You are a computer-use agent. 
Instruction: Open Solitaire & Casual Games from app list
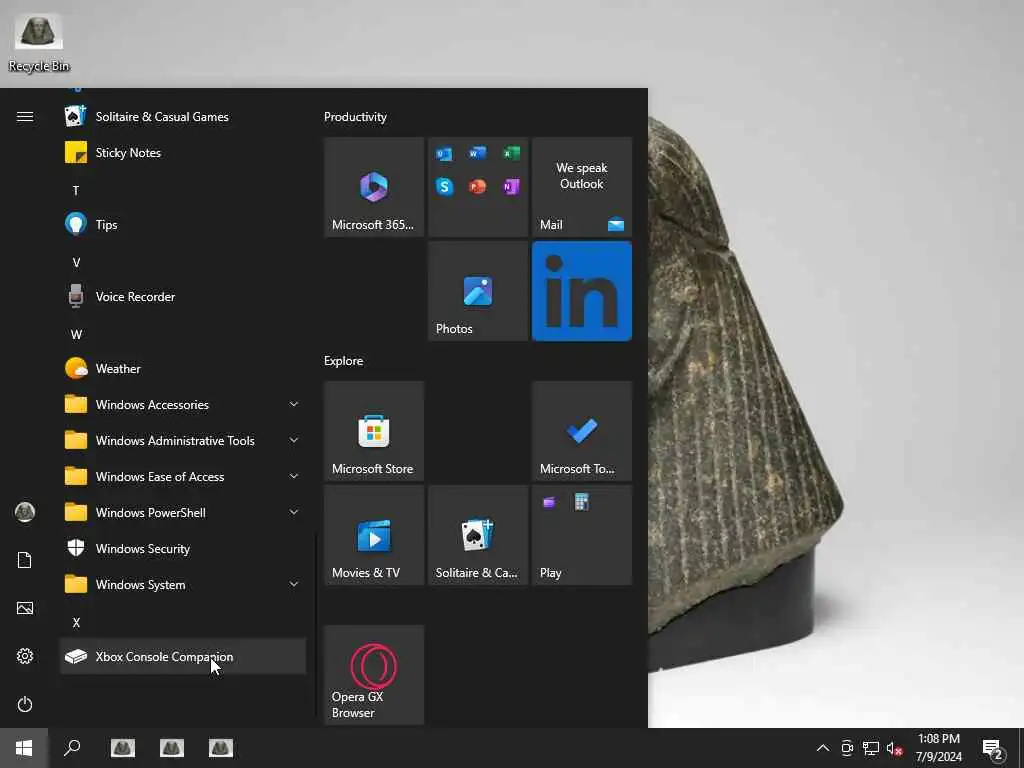[x=183, y=117]
